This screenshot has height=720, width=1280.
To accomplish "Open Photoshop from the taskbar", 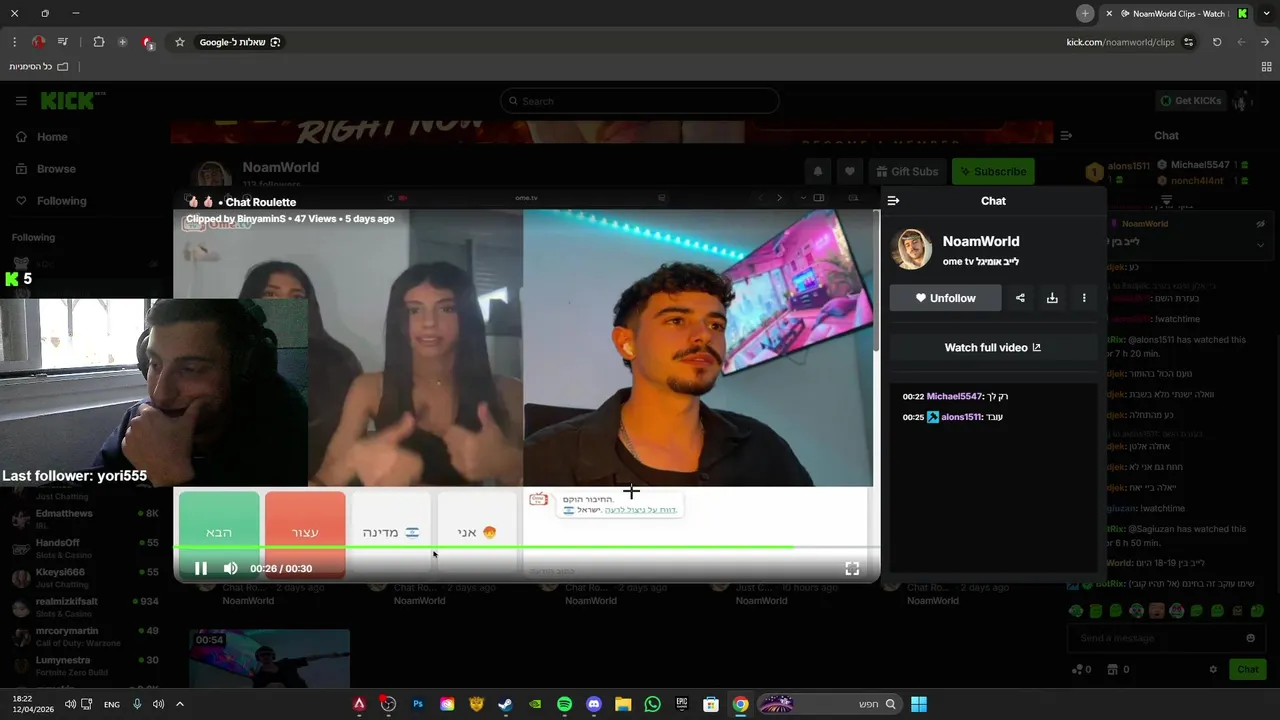I will point(418,704).
